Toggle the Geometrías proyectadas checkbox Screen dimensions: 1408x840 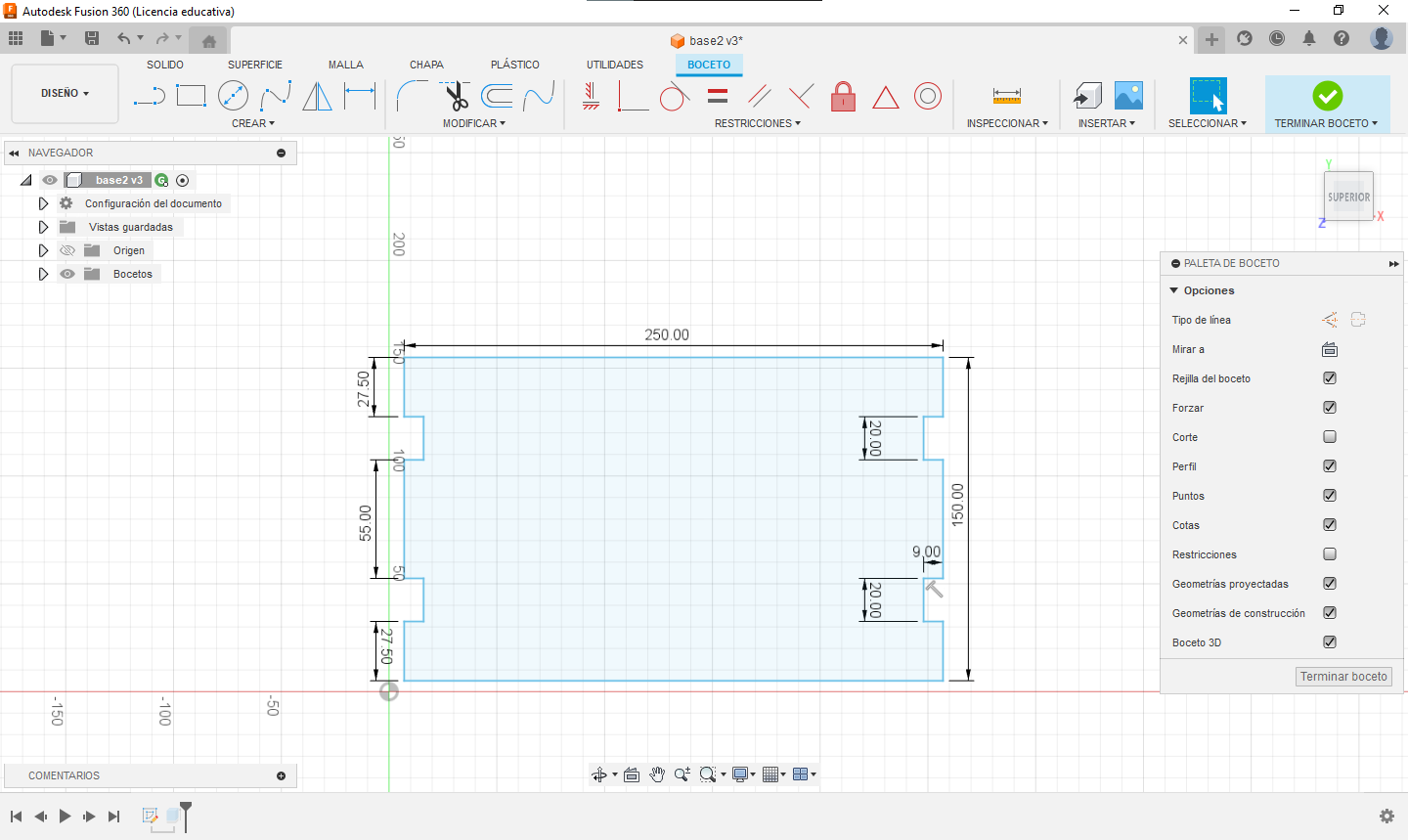coord(1330,584)
